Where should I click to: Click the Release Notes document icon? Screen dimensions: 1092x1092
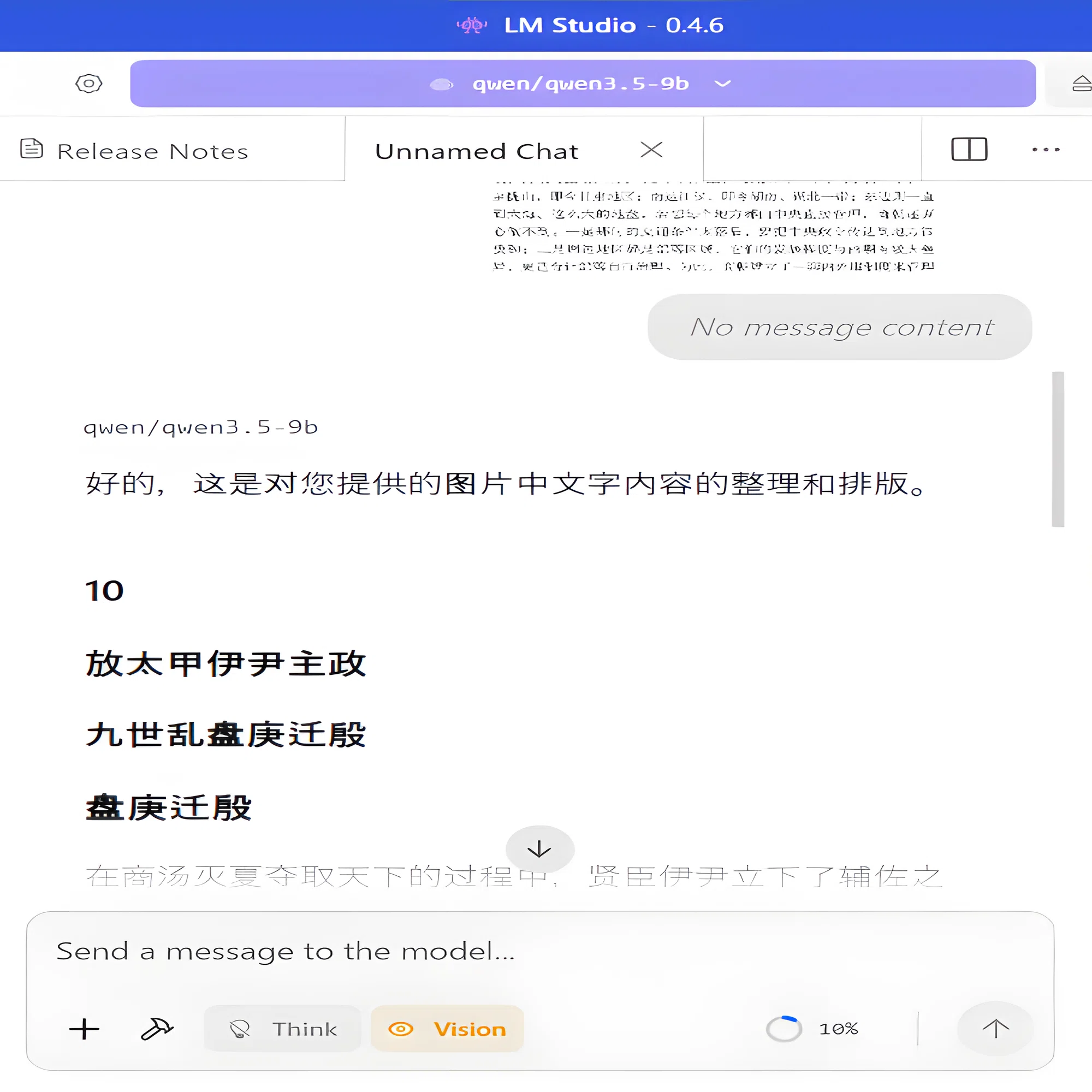(32, 149)
